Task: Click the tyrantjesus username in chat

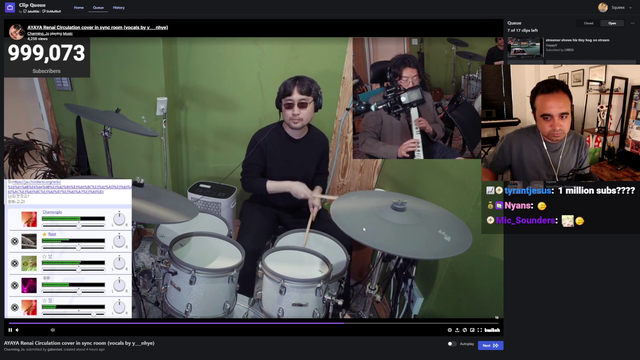Action: [528, 191]
